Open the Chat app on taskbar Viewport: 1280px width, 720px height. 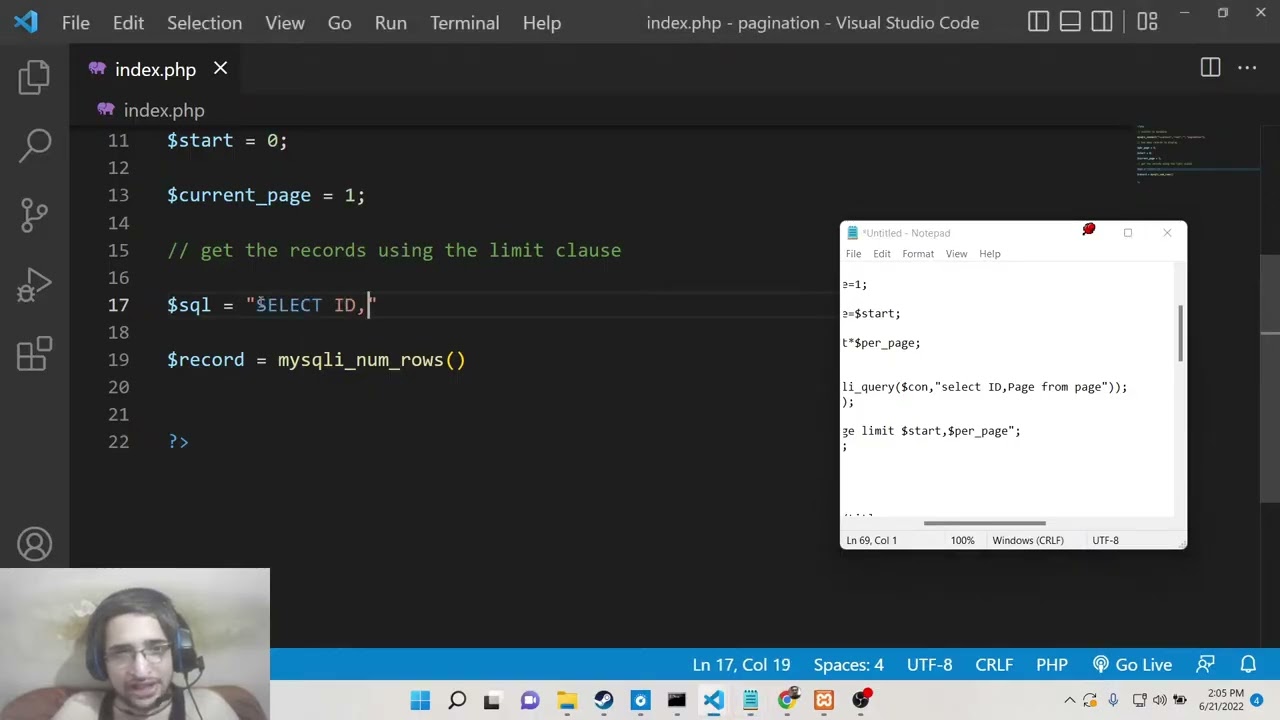tap(530, 700)
